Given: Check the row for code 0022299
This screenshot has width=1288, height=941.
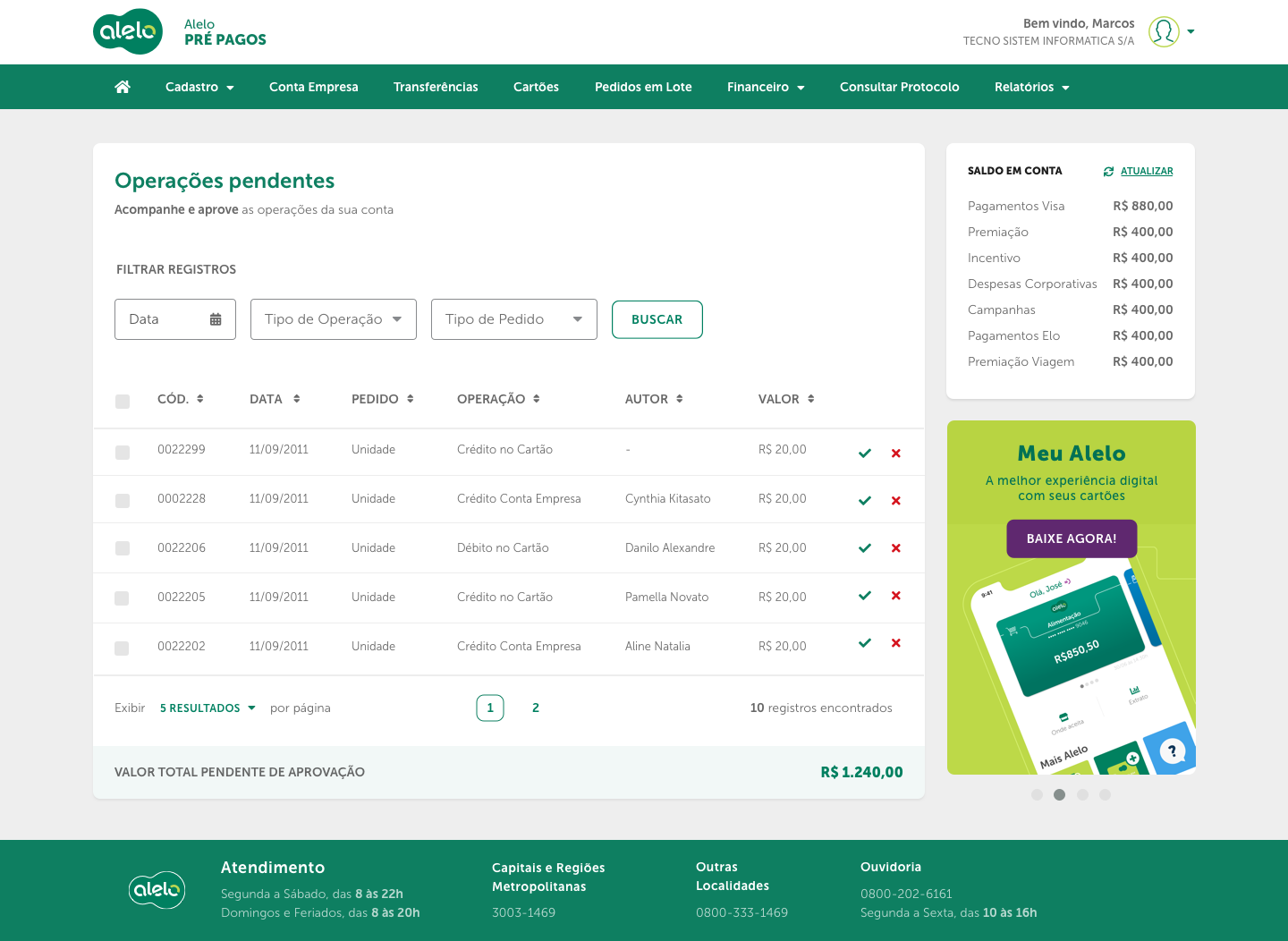Looking at the screenshot, I should click(x=123, y=453).
